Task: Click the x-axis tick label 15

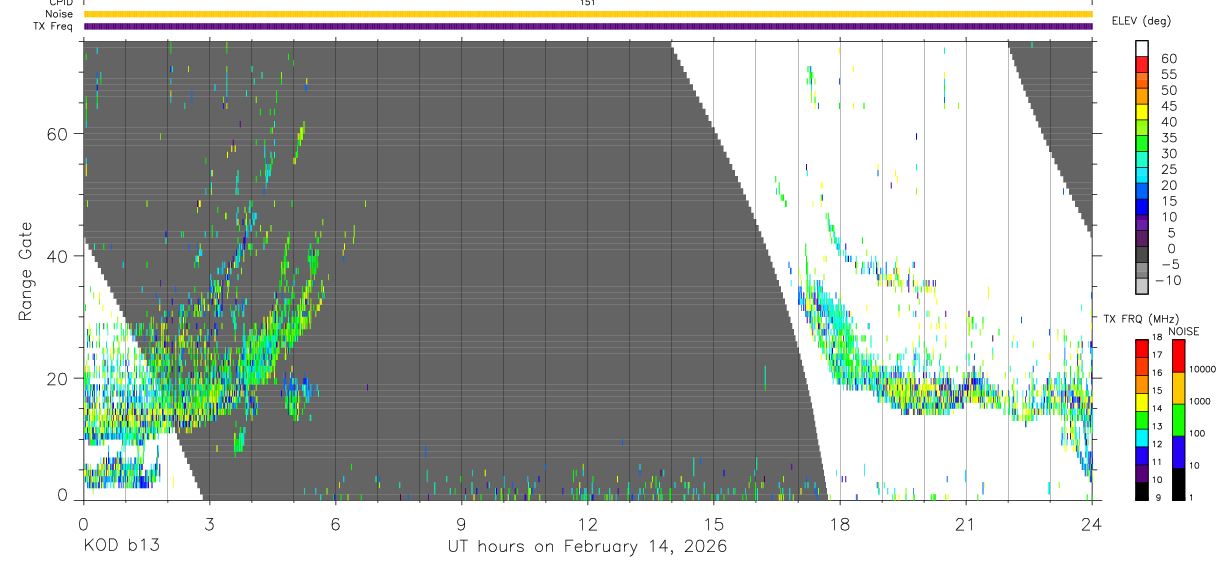Action: [713, 523]
